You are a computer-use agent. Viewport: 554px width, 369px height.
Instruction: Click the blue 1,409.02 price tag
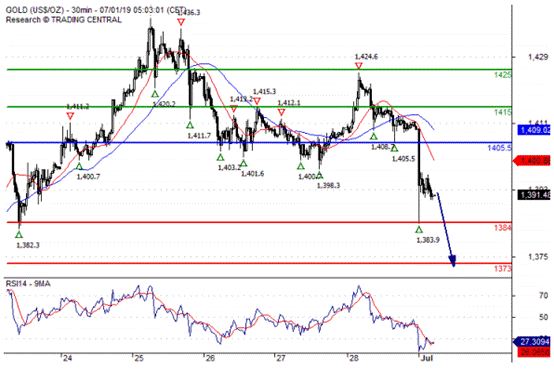coord(535,130)
